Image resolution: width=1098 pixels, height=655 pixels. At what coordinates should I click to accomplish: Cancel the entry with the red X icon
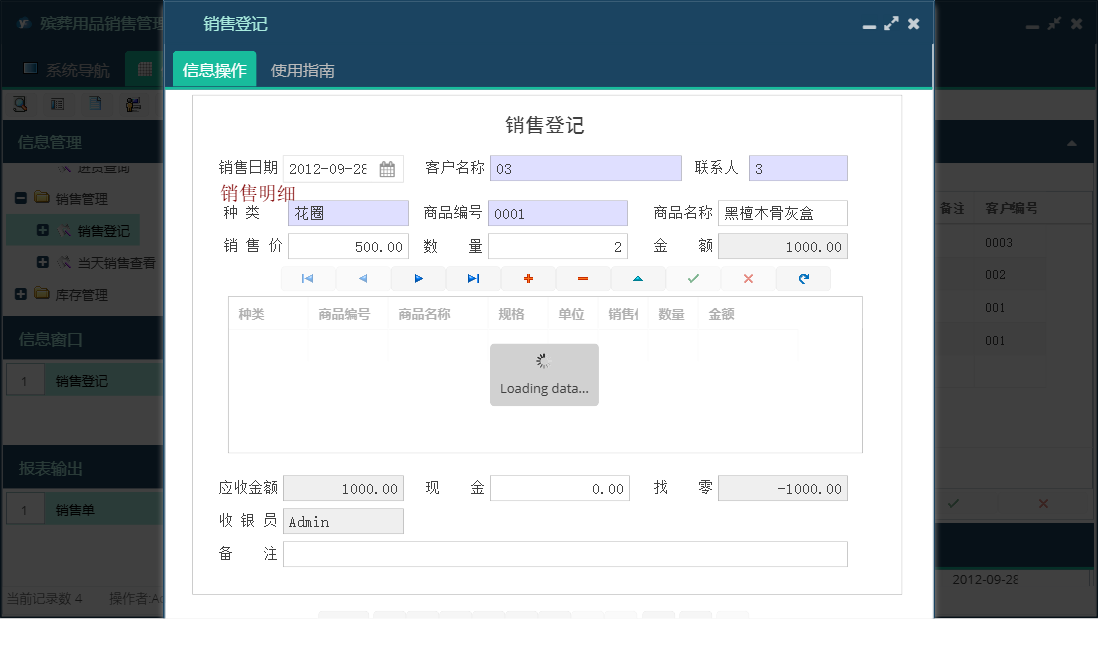click(748, 278)
